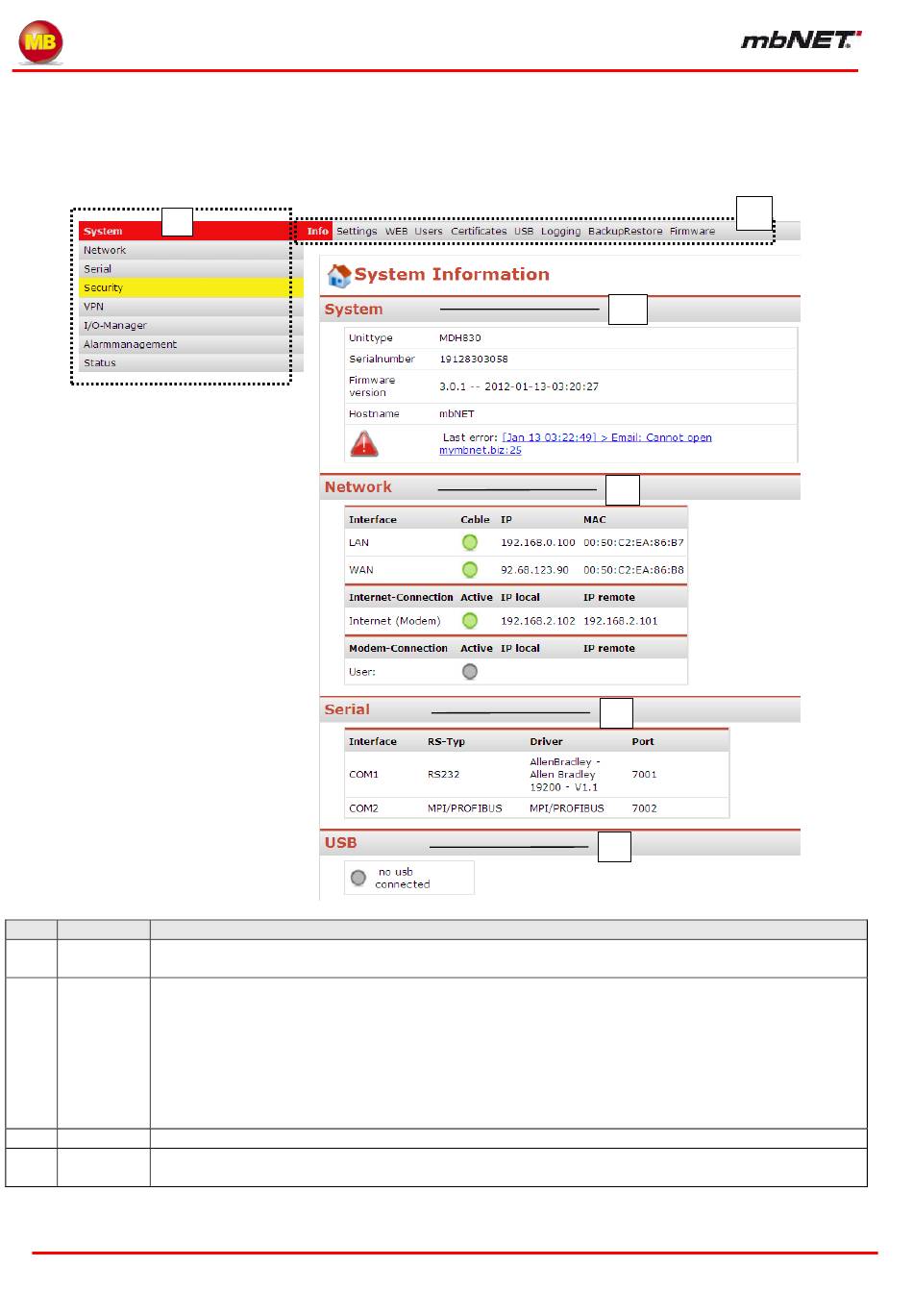Click the red warning triangle icon
This screenshot has width=913, height=1316.
pos(363,443)
